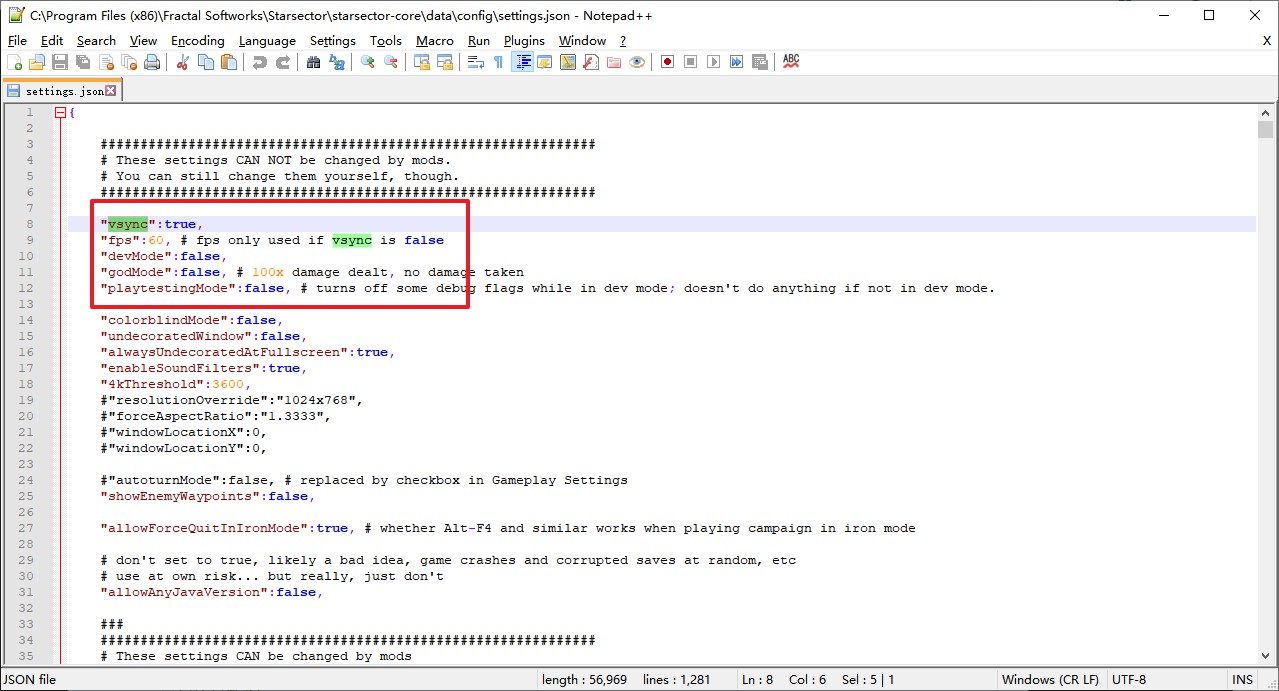Save the settings.json file
Viewport: 1279px width, 691px height.
coord(60,61)
